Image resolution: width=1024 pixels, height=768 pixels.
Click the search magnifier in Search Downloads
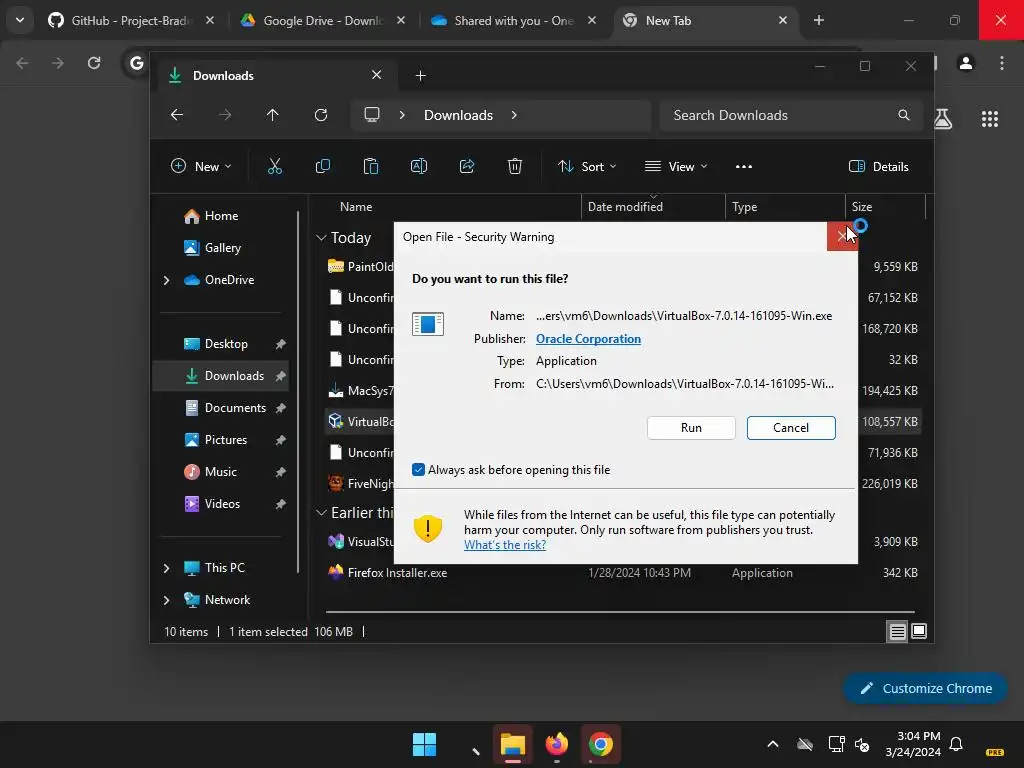pyautogui.click(x=904, y=115)
